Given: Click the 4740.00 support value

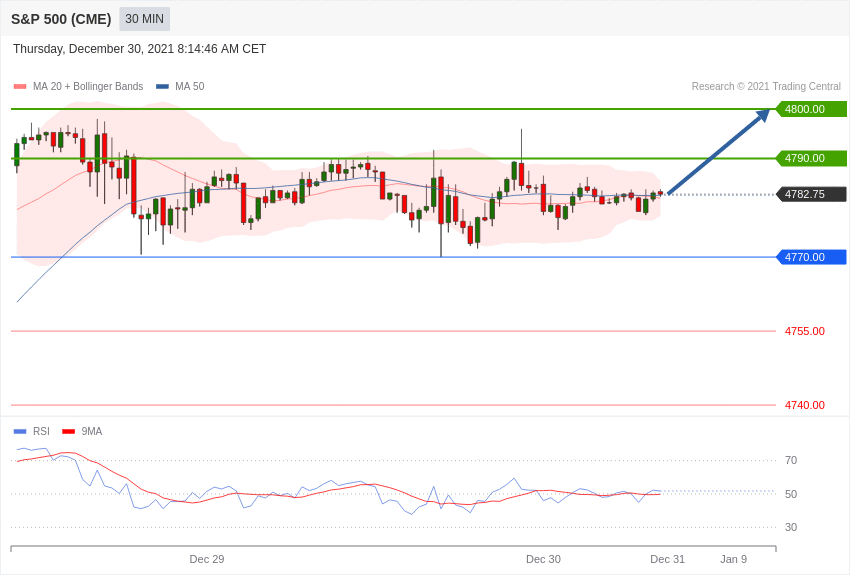Looking at the screenshot, I should click(x=804, y=405).
